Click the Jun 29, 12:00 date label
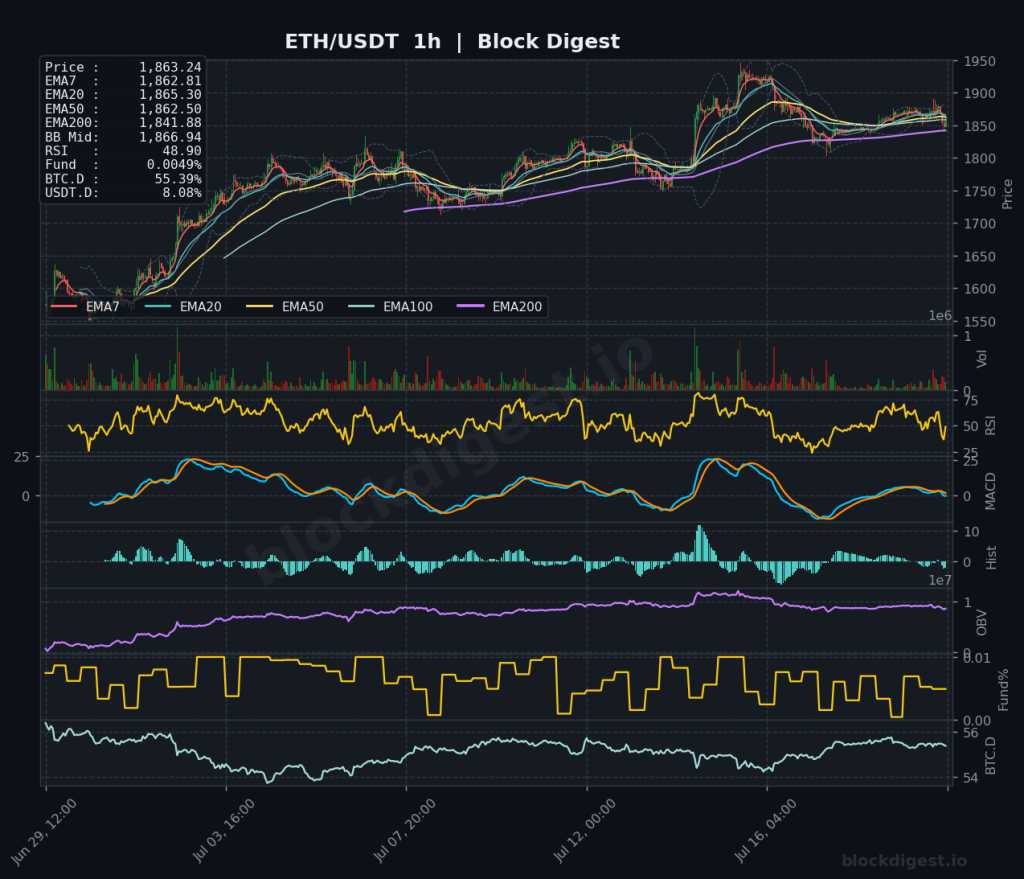The width and height of the screenshot is (1024, 879). click(x=44, y=832)
